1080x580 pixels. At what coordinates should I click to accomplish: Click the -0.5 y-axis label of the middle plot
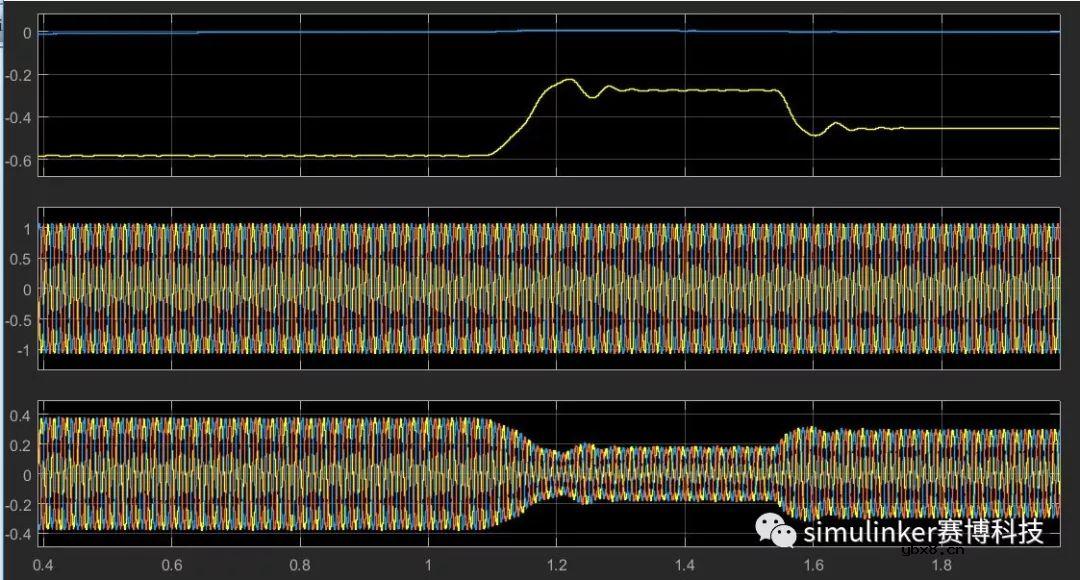(x=19, y=320)
